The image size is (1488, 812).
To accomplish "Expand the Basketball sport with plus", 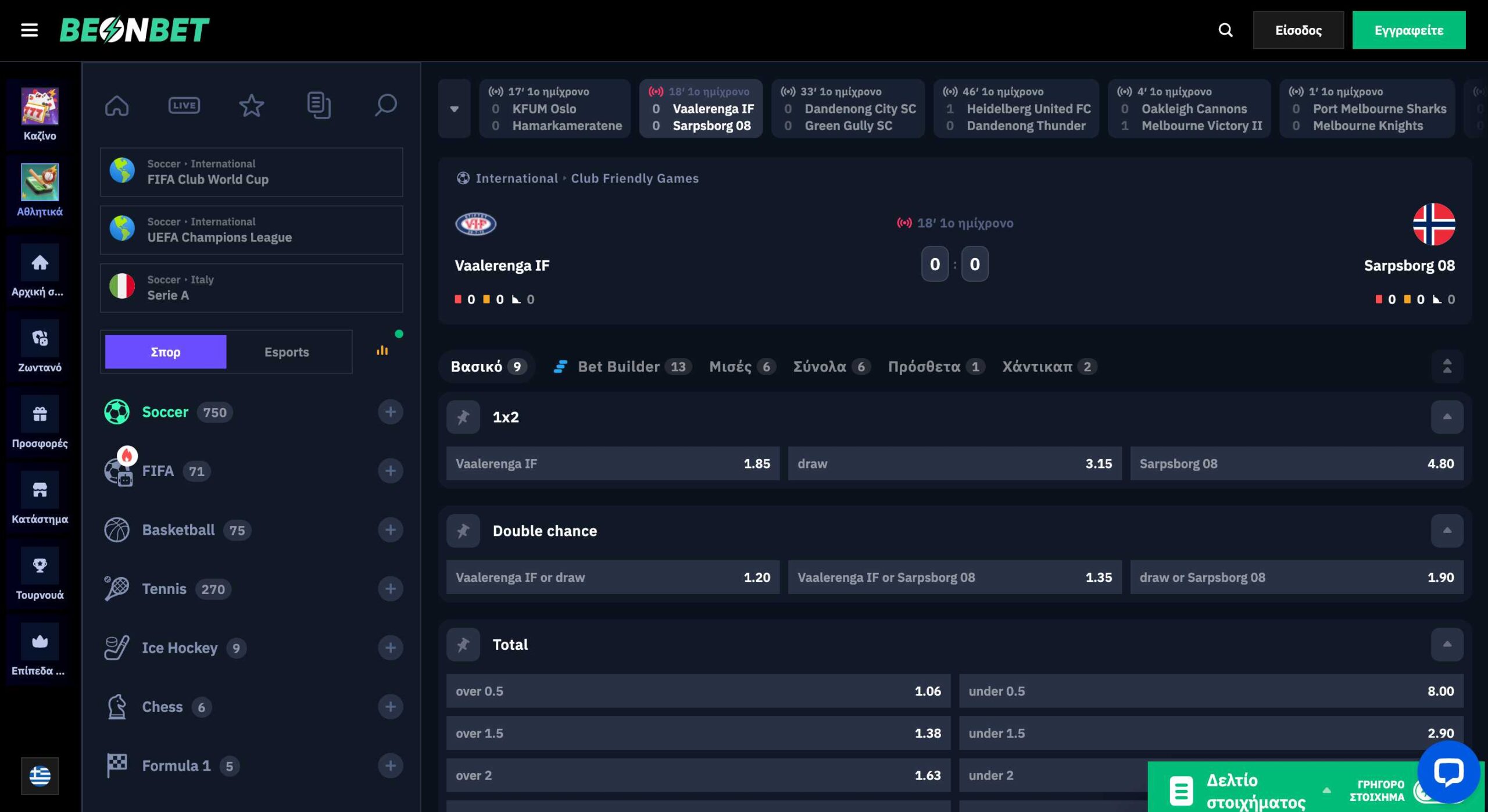I will pos(391,530).
